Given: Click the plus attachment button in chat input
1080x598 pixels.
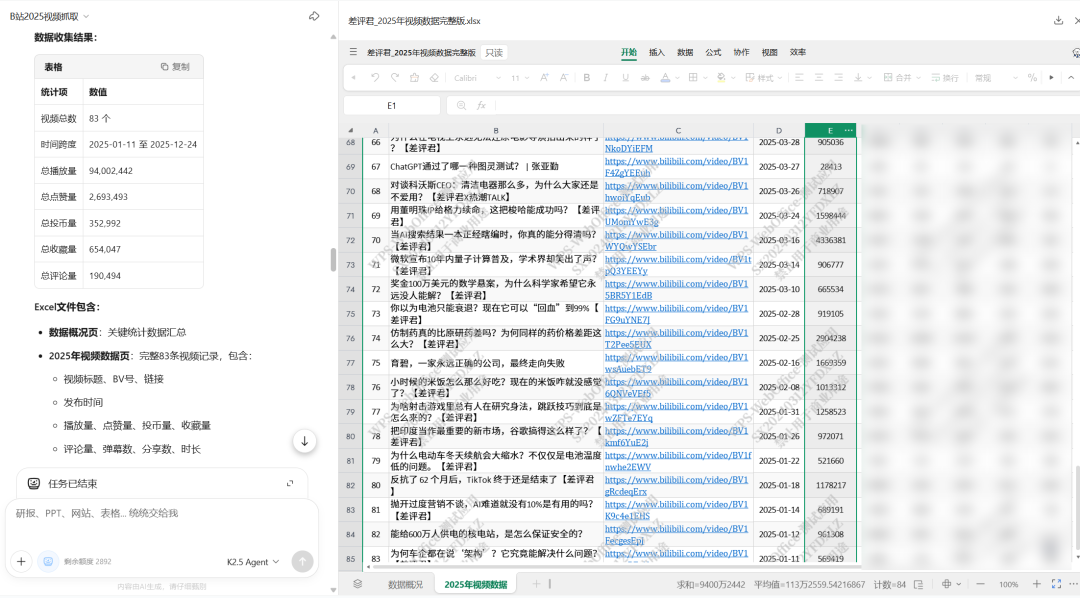Looking at the screenshot, I should (21, 561).
